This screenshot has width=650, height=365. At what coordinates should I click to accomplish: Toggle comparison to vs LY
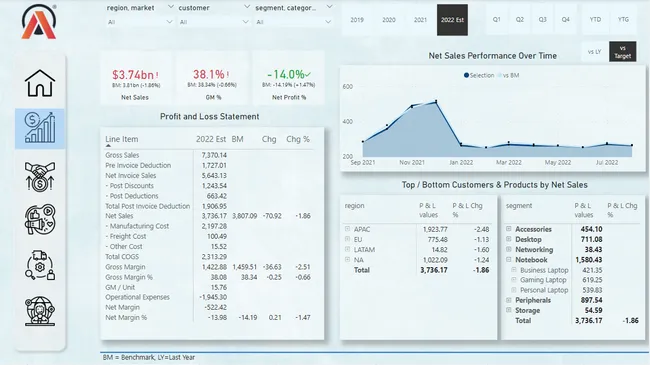coord(594,52)
